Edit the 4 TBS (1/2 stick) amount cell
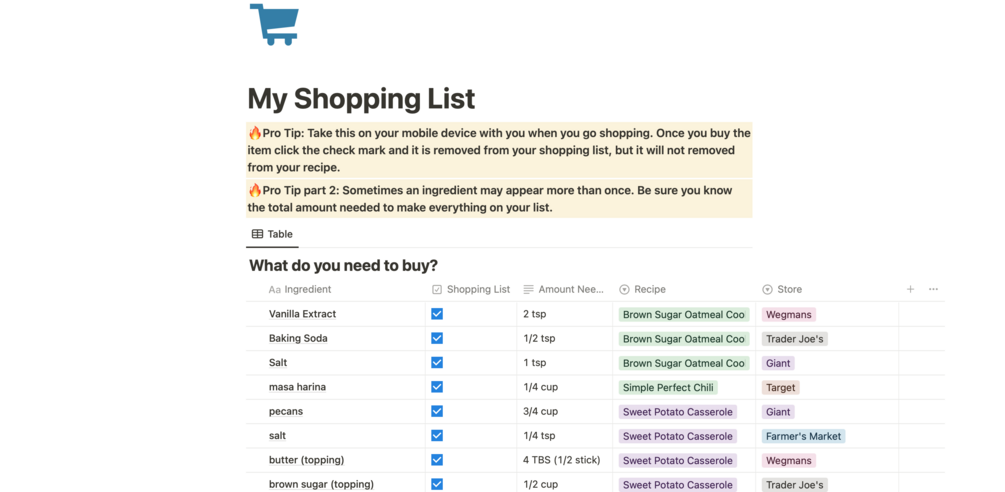The height and width of the screenshot is (492, 1005). coord(563,460)
